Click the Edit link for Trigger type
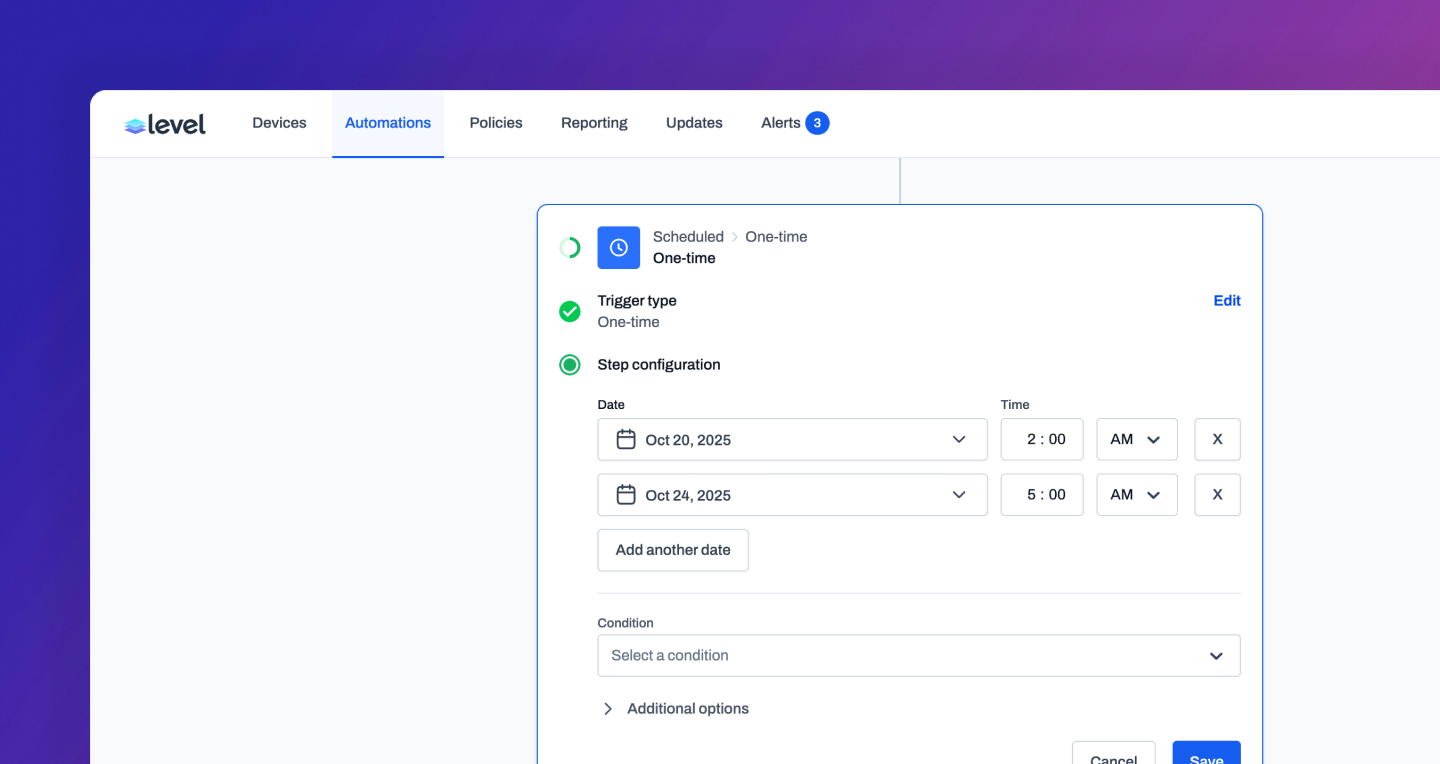The width and height of the screenshot is (1440, 764). (x=1227, y=300)
